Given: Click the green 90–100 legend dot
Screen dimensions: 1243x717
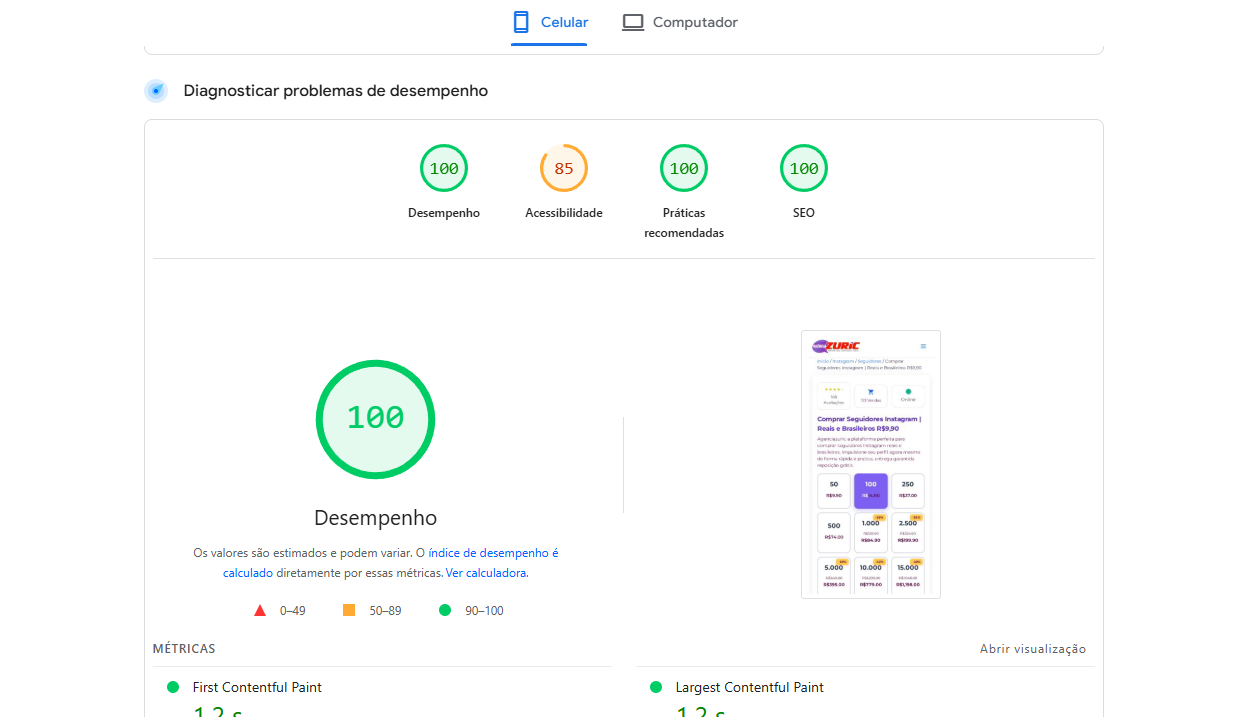Looking at the screenshot, I should pyautogui.click(x=445, y=610).
